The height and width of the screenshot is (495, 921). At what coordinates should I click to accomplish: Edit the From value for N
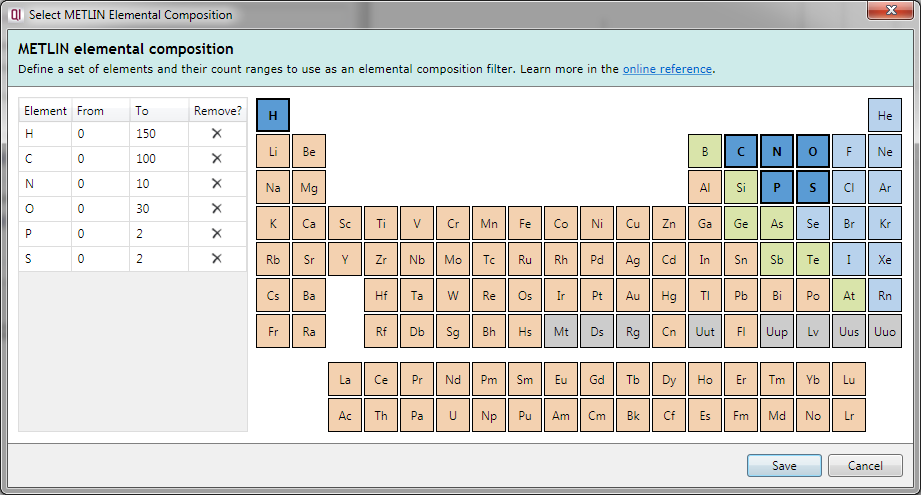(100, 184)
